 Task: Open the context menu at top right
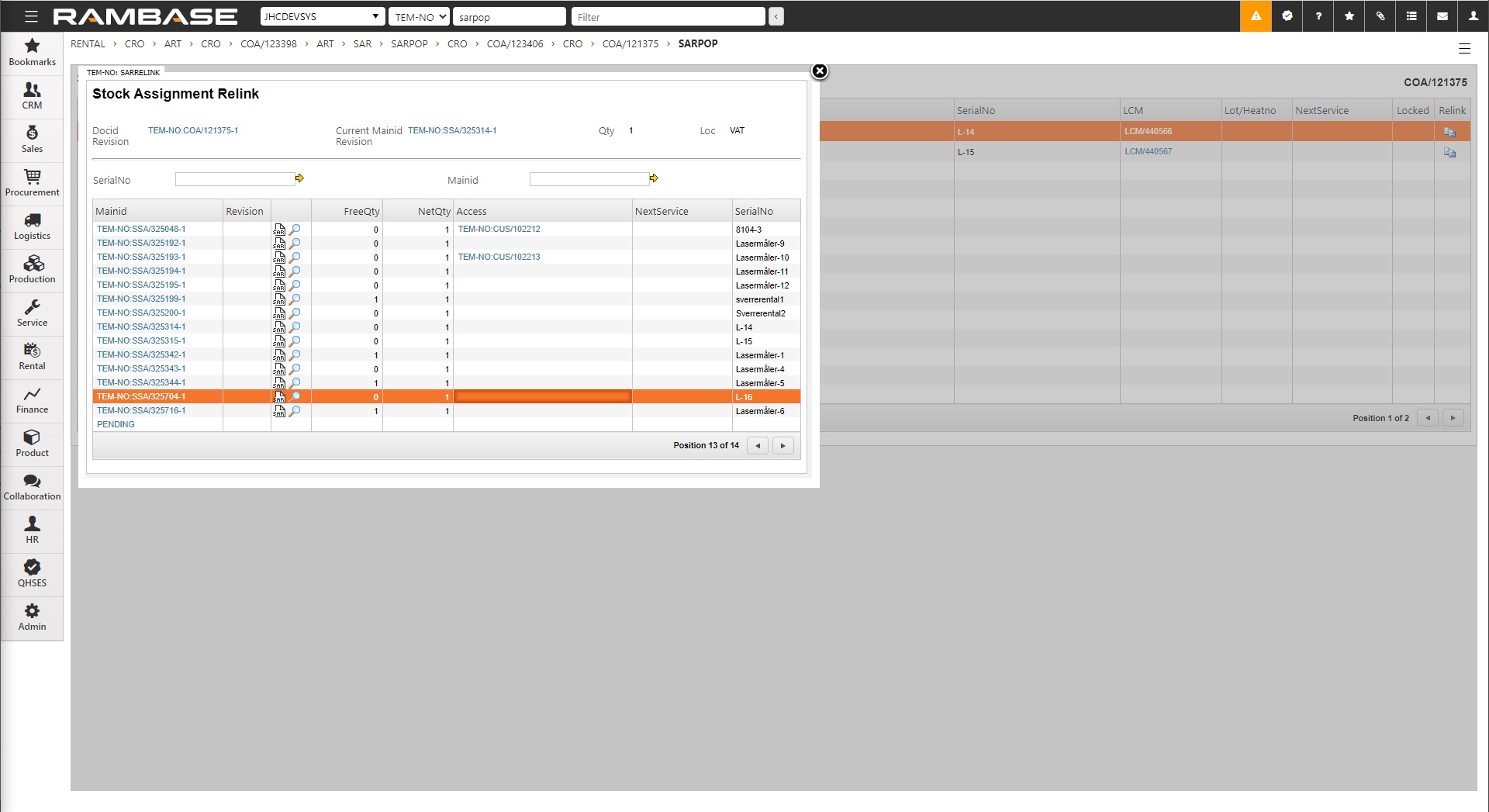tap(1464, 49)
